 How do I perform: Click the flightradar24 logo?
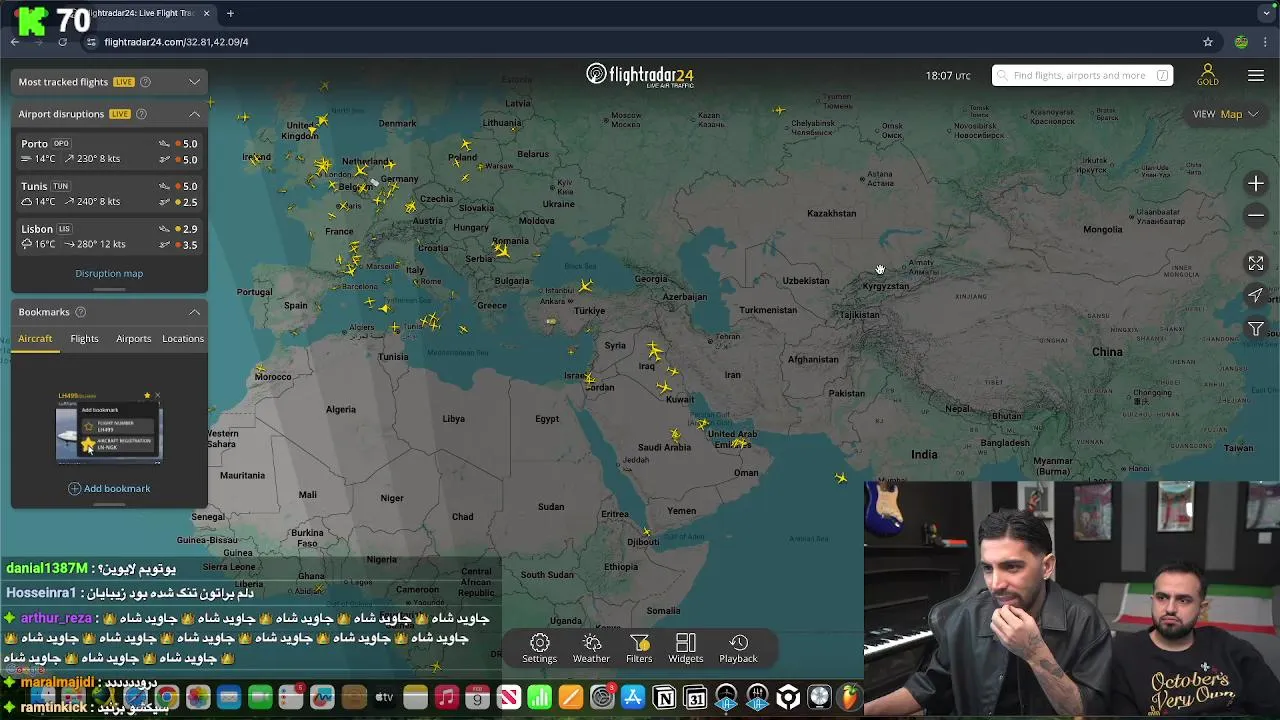[640, 75]
